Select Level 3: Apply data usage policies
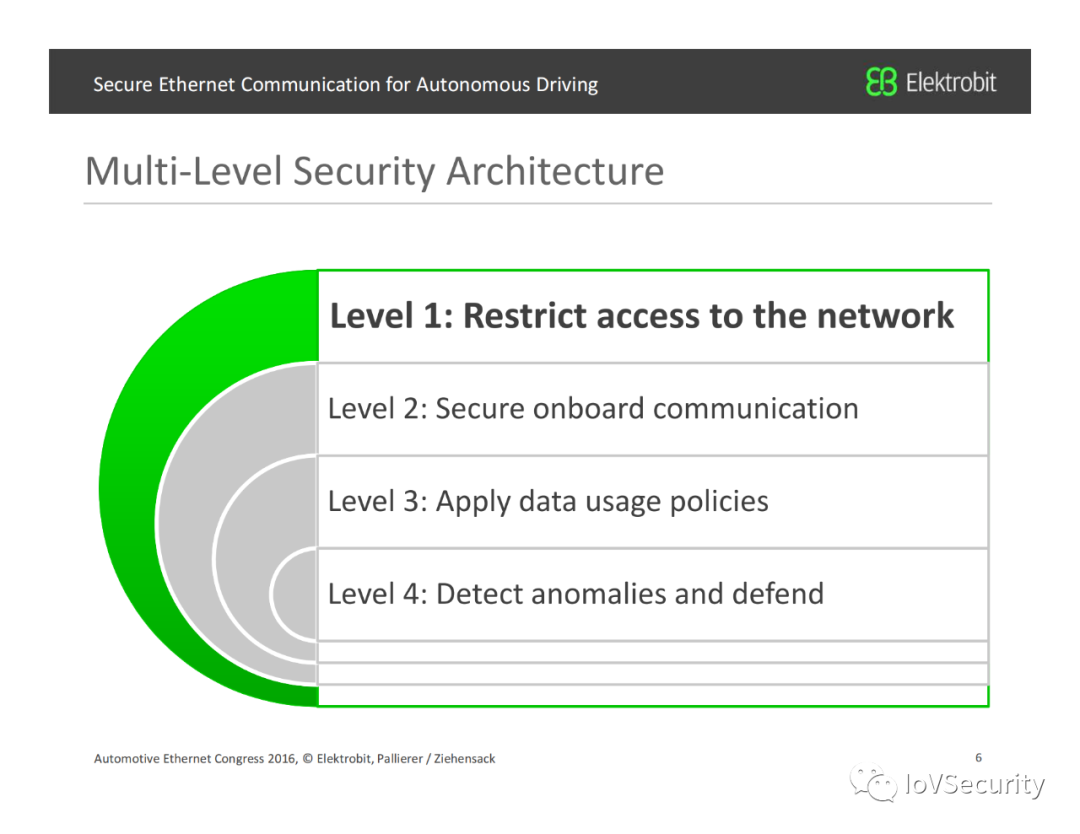Viewport: 1080px width, 834px height. pyautogui.click(x=548, y=501)
